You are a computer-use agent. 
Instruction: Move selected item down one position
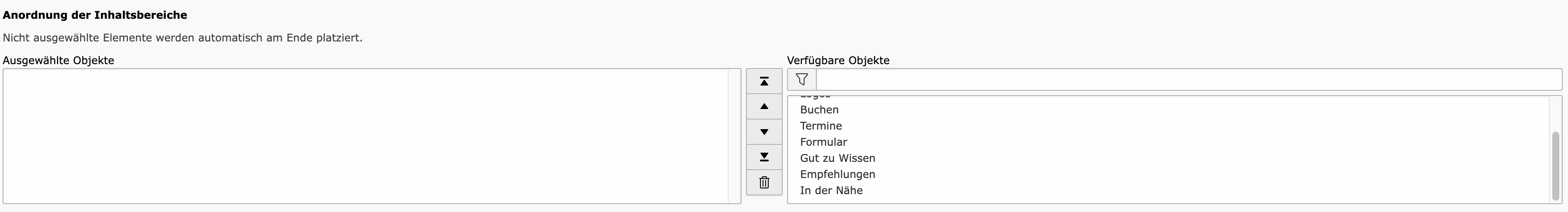pyautogui.click(x=764, y=132)
